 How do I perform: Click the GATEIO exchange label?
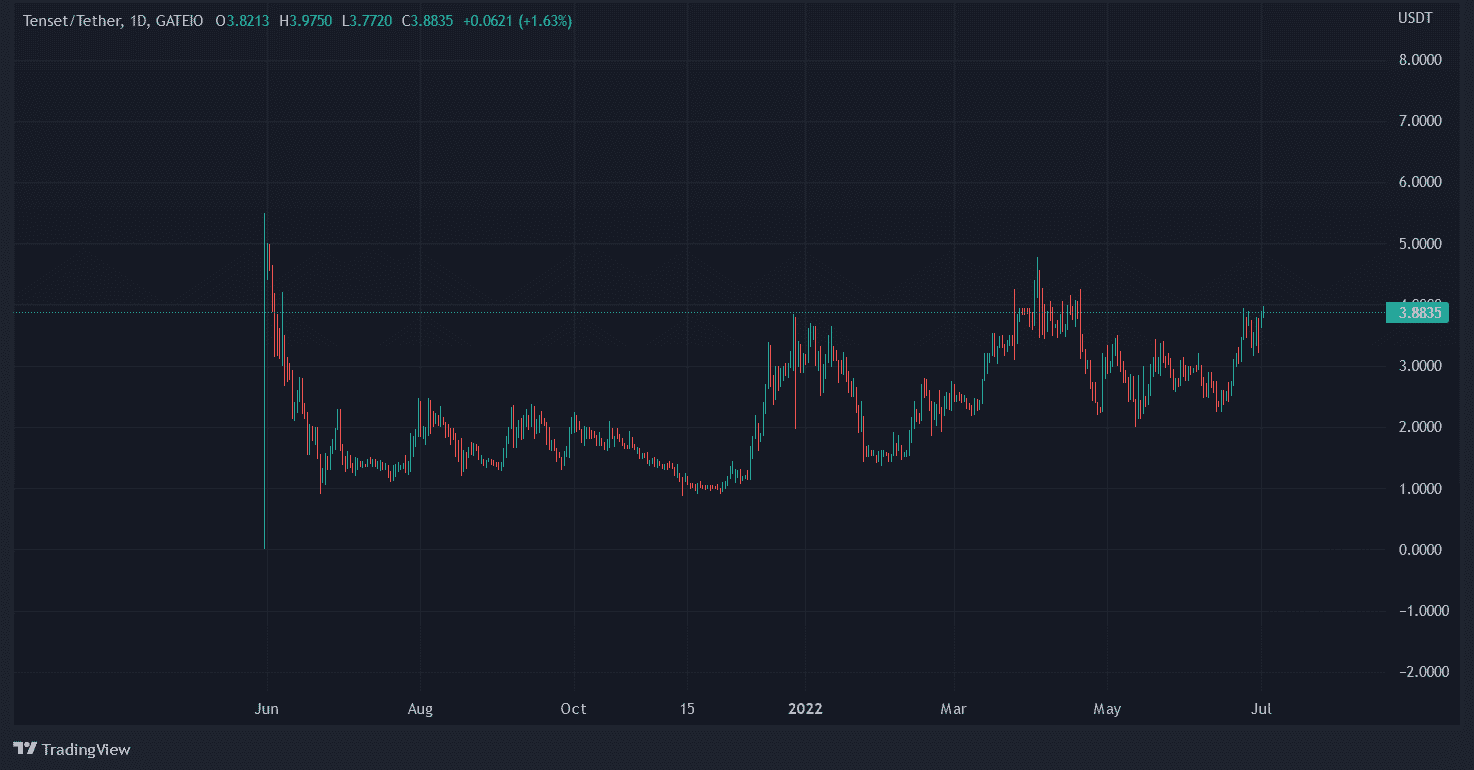click(179, 21)
